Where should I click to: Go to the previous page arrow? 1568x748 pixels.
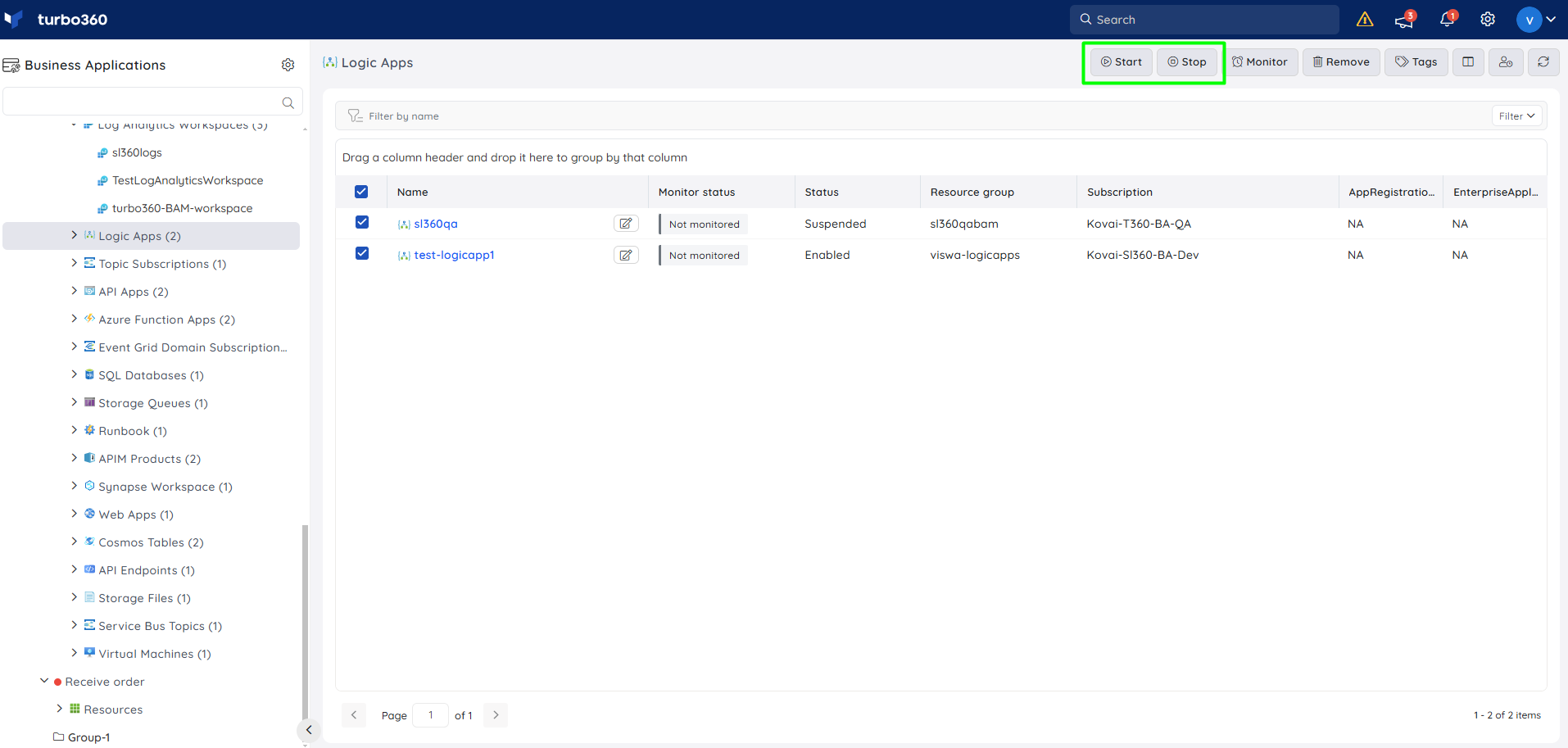coord(354,715)
